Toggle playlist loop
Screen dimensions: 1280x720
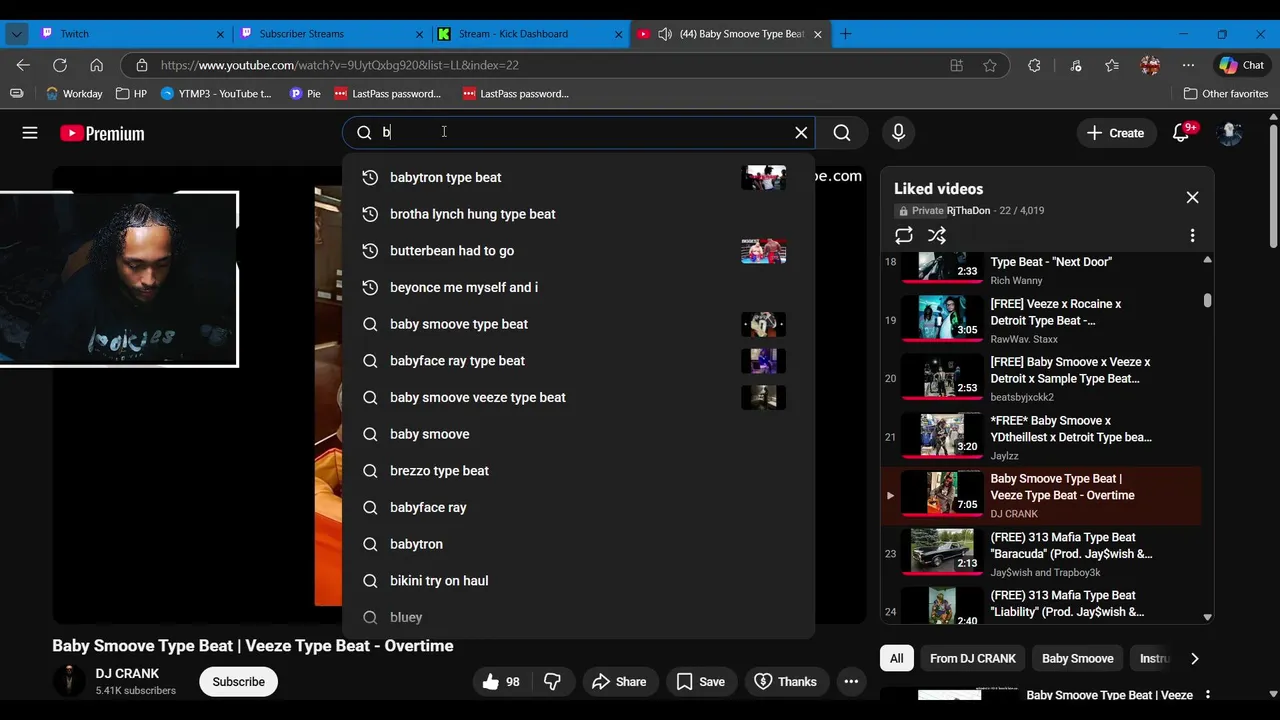click(x=904, y=235)
